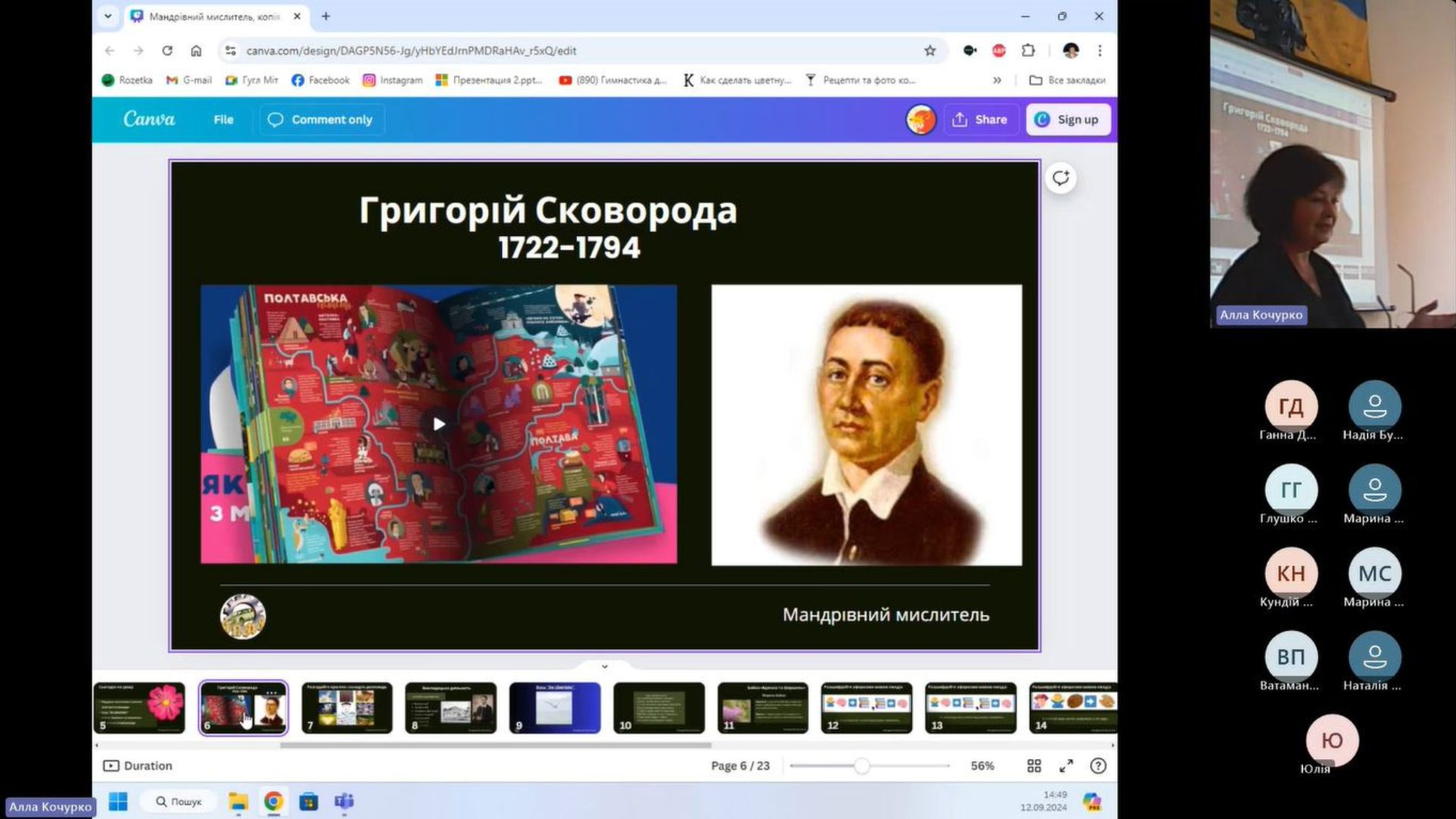Reload the Canva page
The image size is (1456, 819).
[x=167, y=51]
